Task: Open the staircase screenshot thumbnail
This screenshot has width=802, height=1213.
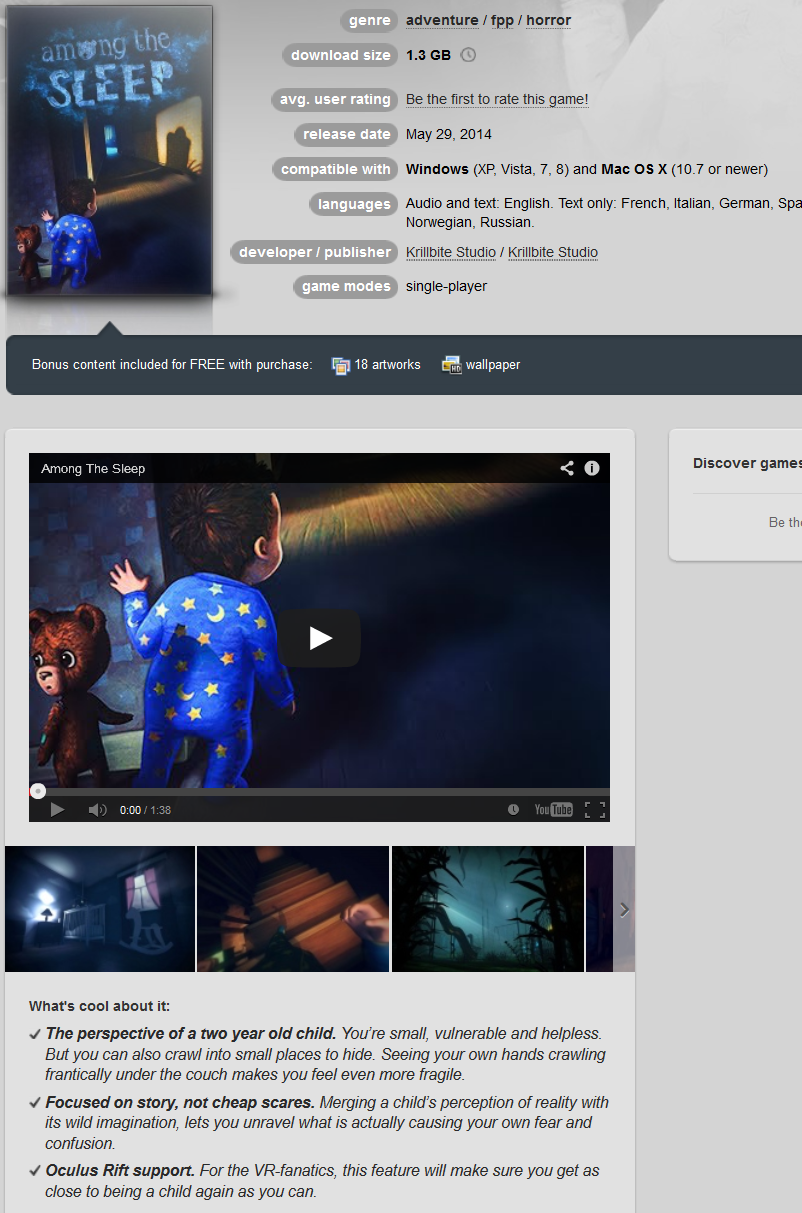Action: (x=293, y=909)
